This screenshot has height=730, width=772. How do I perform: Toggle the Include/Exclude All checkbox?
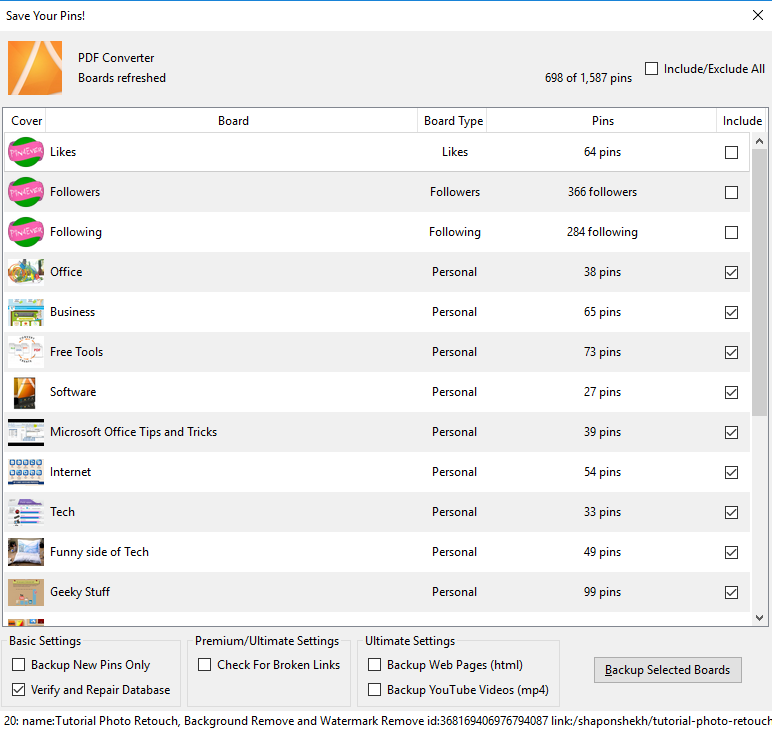click(651, 68)
